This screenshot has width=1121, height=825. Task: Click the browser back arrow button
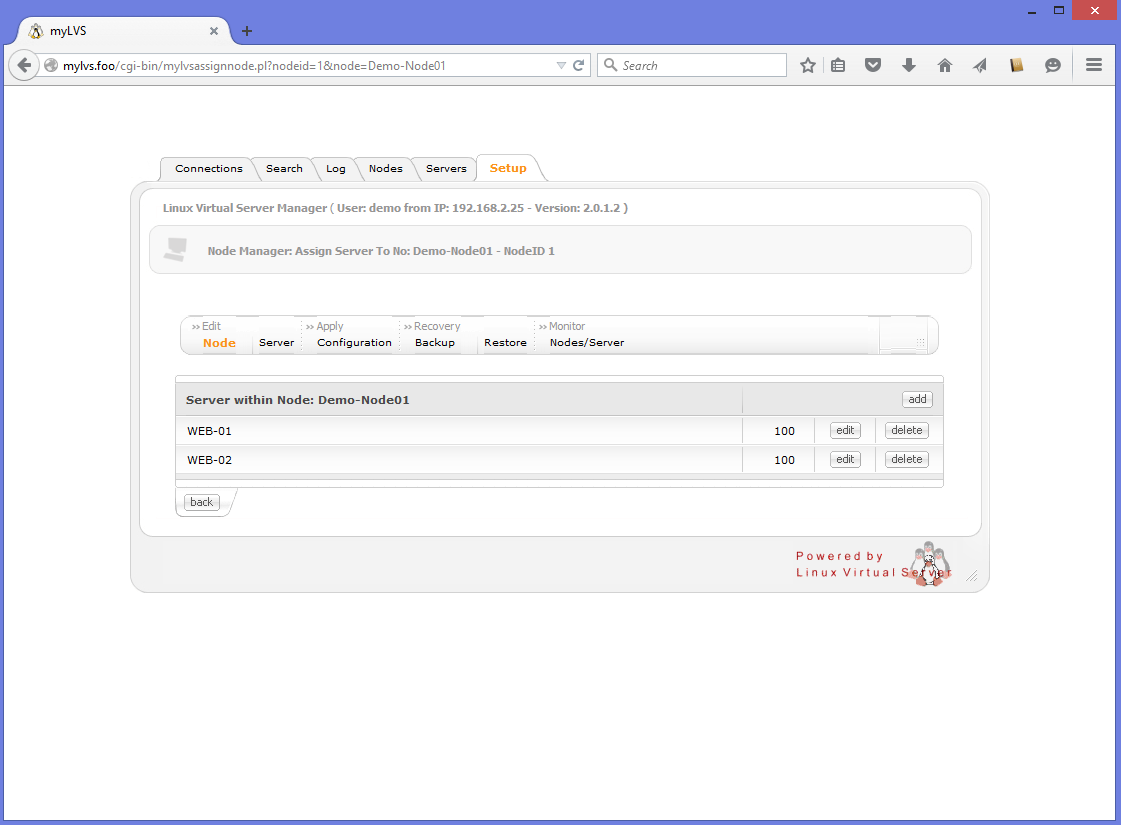click(x=24, y=65)
